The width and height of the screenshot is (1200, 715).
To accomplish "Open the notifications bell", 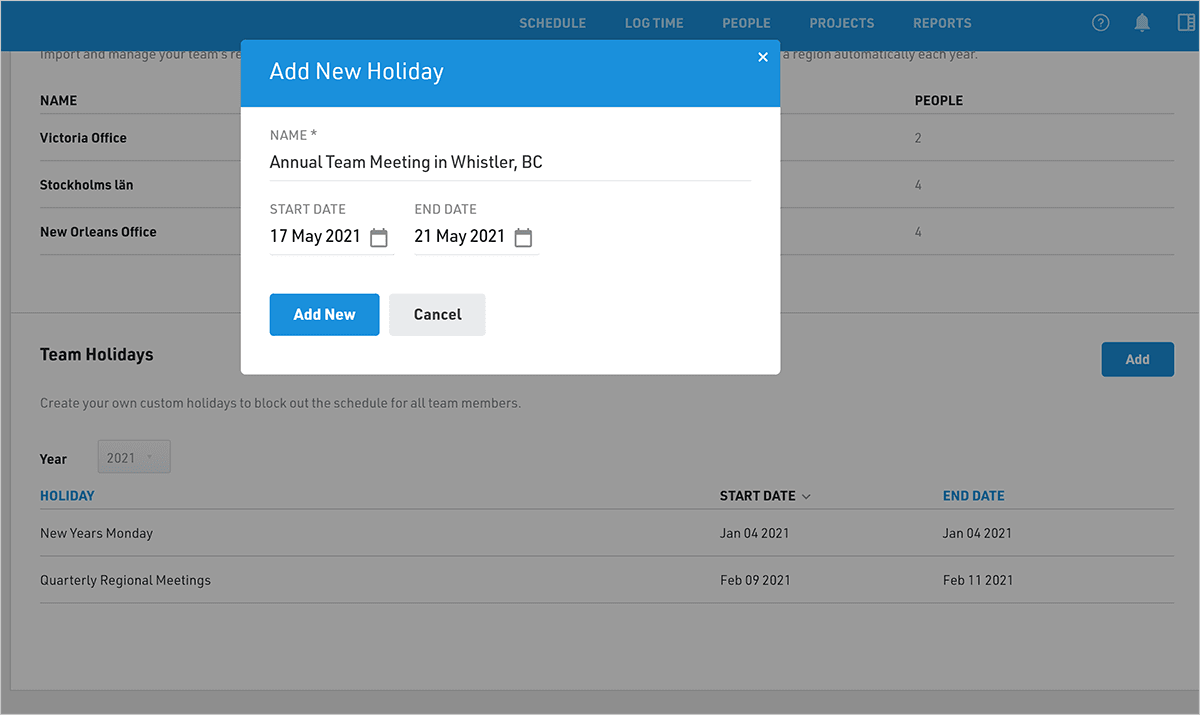I will tap(1142, 23).
